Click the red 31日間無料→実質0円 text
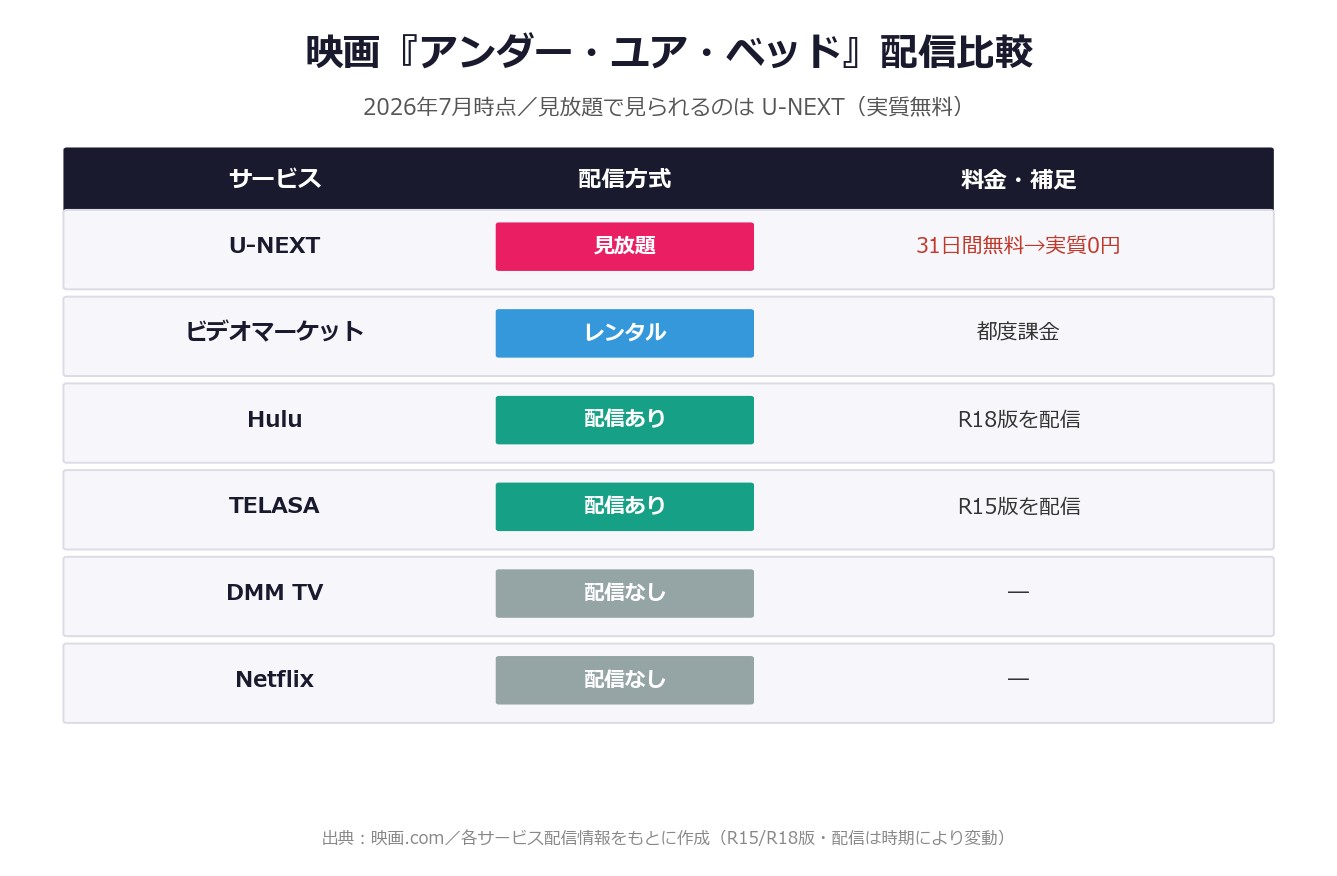 tap(1018, 246)
